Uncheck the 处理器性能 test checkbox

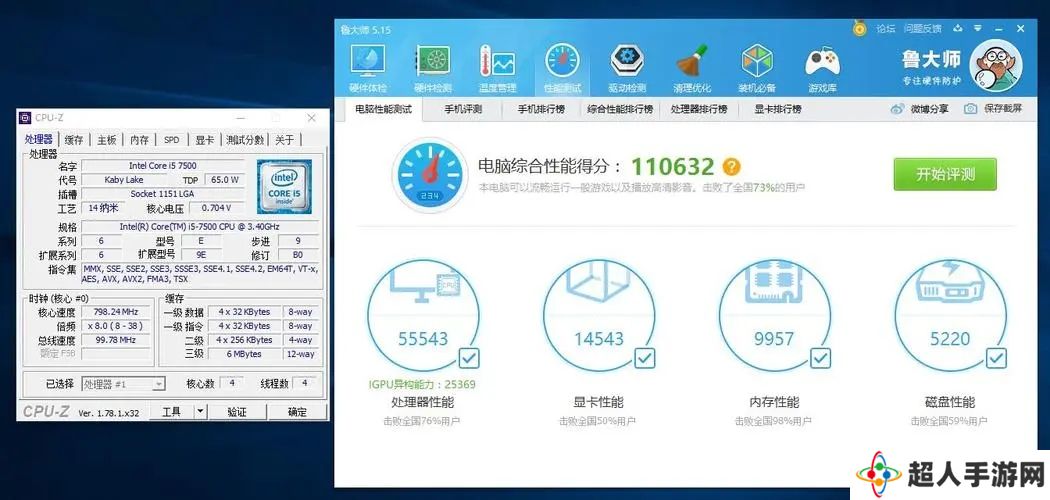[x=469, y=358]
